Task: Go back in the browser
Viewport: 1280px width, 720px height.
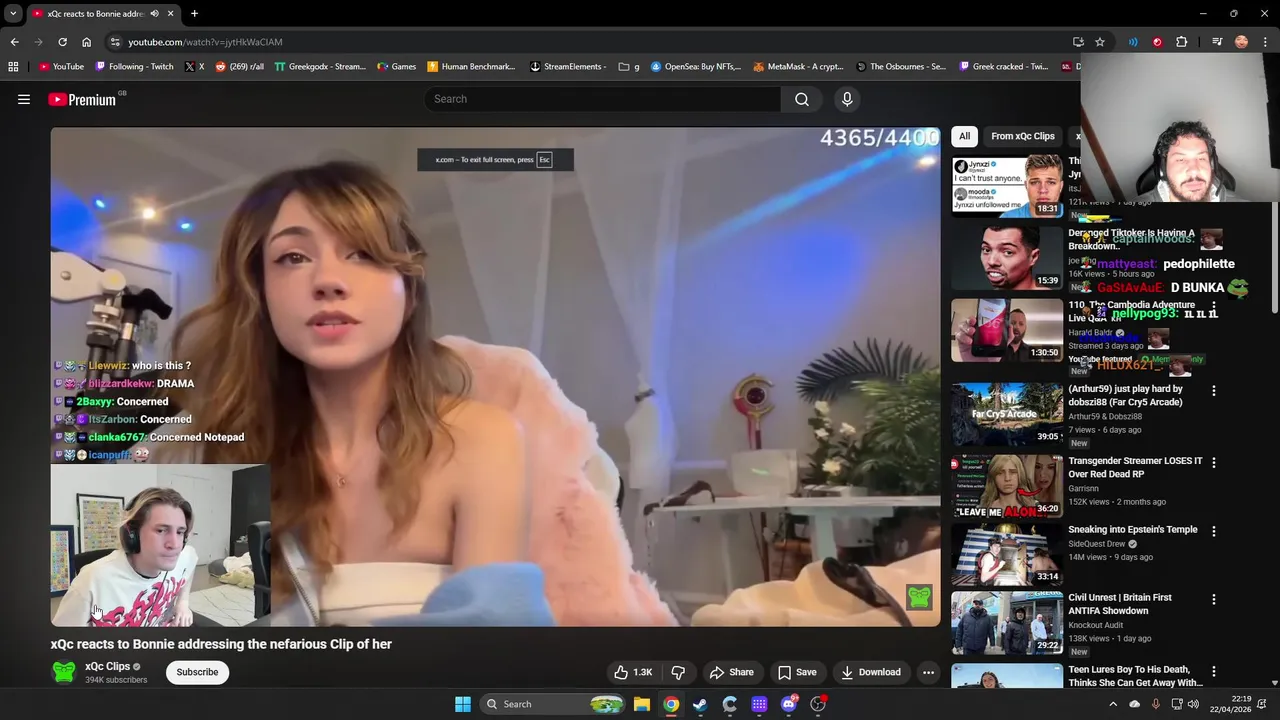Action: [x=14, y=42]
